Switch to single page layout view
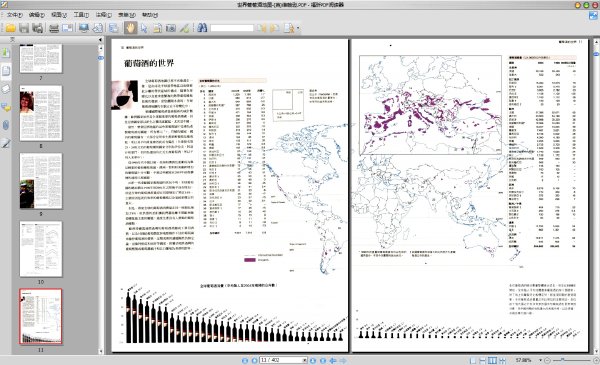 click(473, 360)
